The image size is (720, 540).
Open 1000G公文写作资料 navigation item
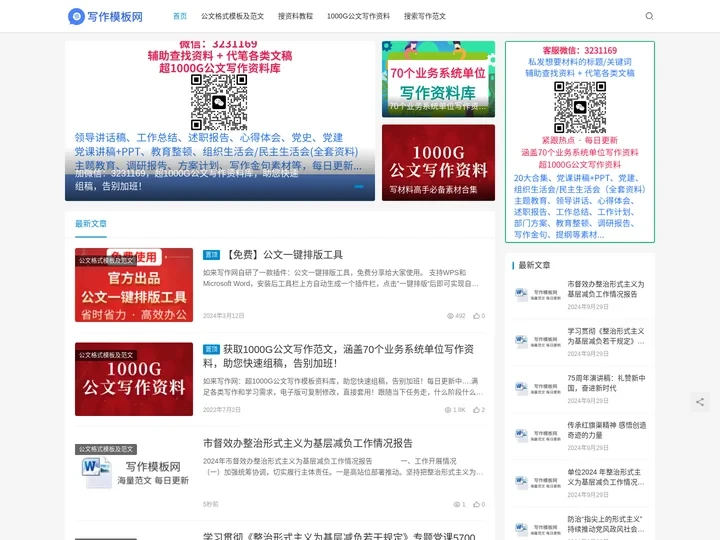click(358, 16)
